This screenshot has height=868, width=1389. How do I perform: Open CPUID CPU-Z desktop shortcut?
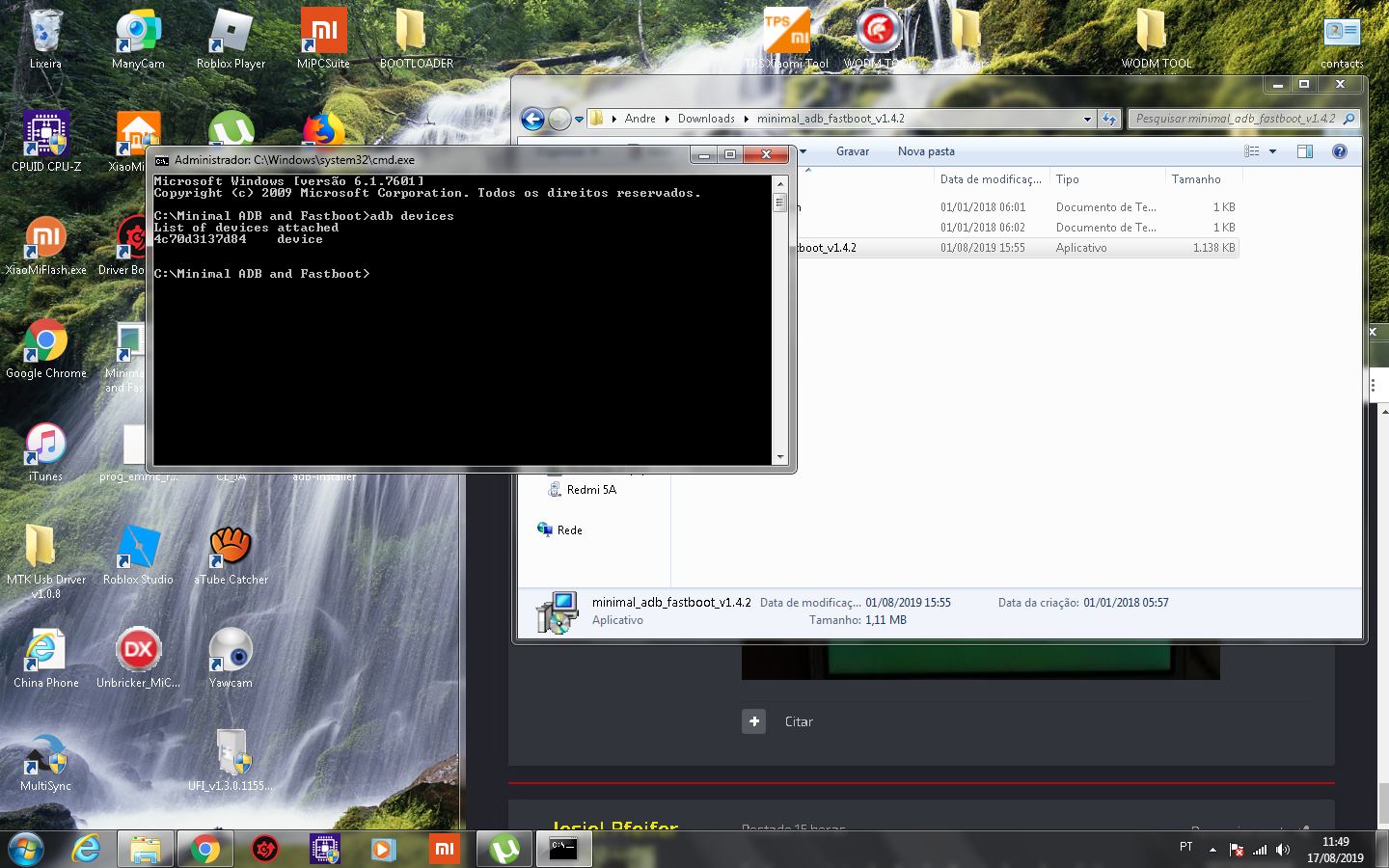45,142
